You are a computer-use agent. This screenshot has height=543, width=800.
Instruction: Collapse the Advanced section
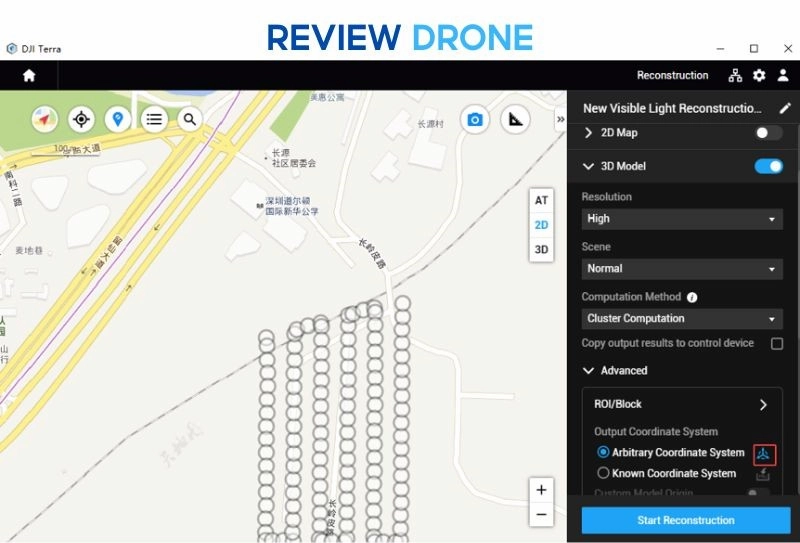point(588,370)
